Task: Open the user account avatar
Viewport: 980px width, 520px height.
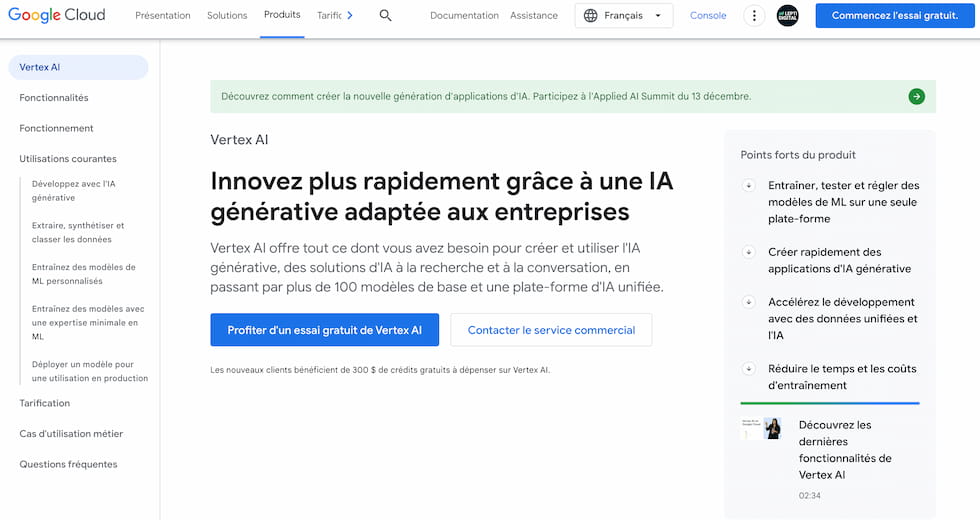Action: click(788, 16)
